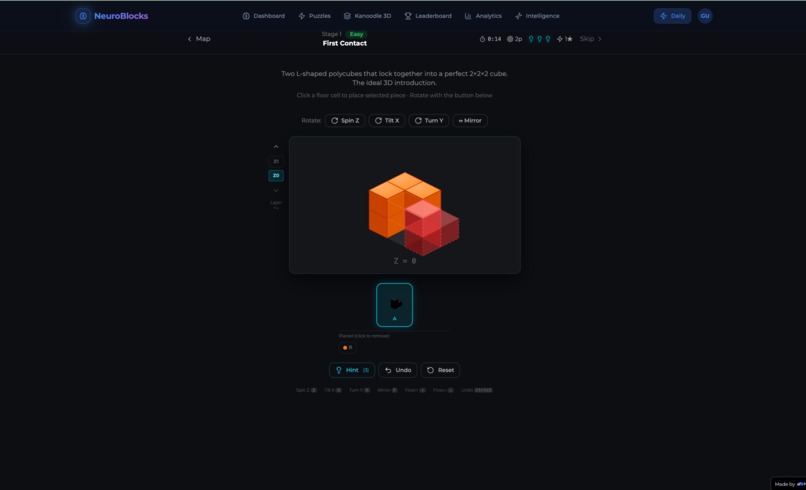Start the Daily challenge
Image resolution: width=806 pixels, height=490 pixels.
(x=672, y=16)
